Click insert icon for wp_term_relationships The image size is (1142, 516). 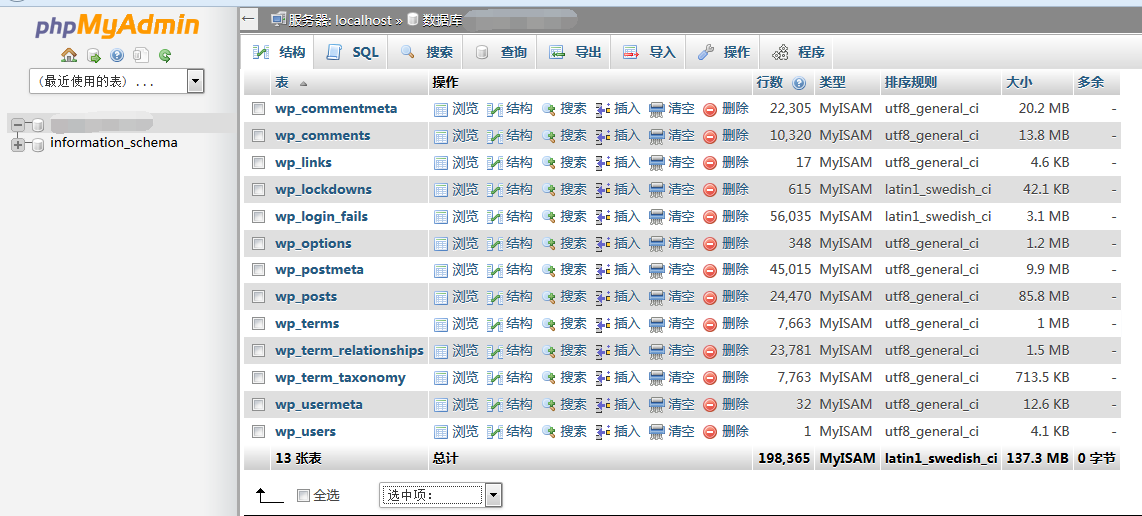(602, 351)
